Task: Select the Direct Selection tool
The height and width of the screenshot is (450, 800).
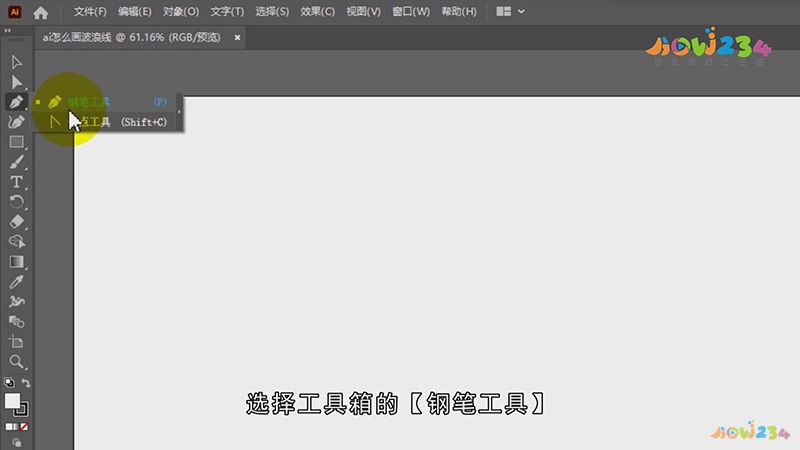Action: pos(16,82)
